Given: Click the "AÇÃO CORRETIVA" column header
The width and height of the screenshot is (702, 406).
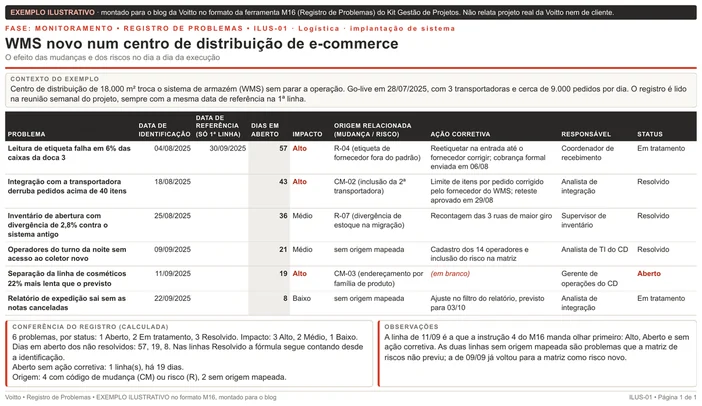Looking at the screenshot, I should pos(460,134).
